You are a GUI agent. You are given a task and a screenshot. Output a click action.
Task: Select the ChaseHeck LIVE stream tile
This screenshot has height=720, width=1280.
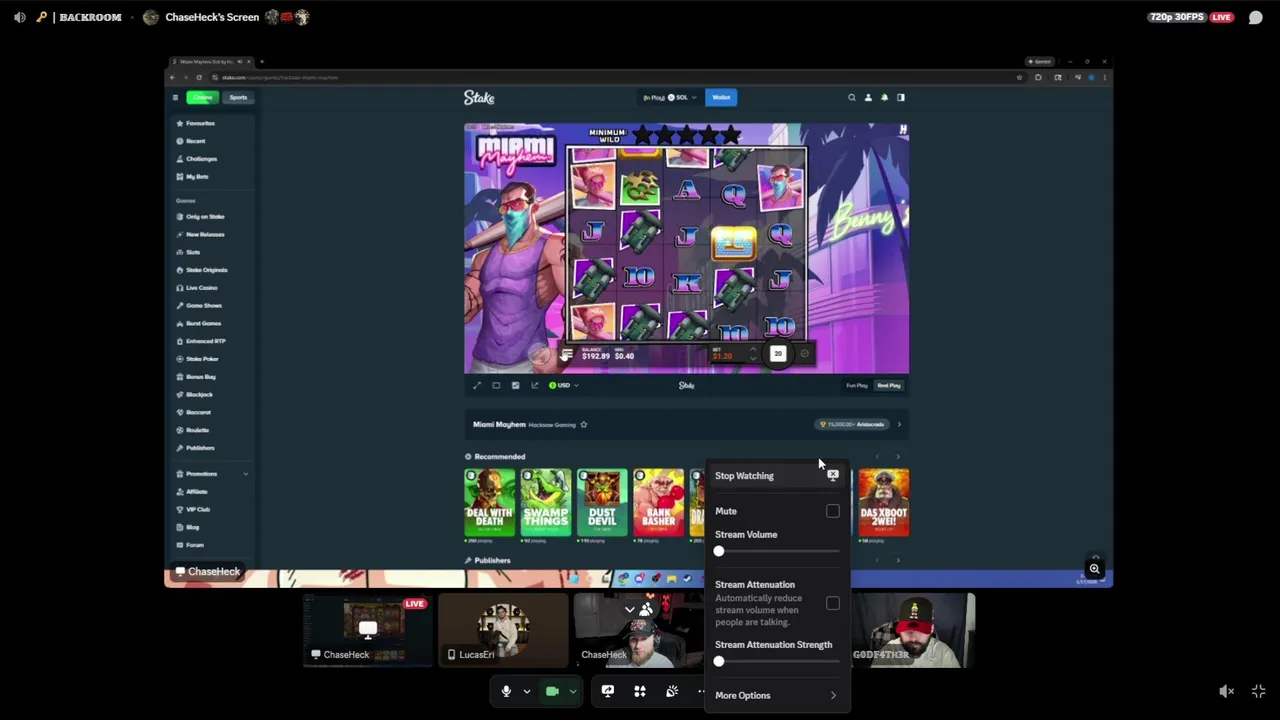tap(367, 630)
